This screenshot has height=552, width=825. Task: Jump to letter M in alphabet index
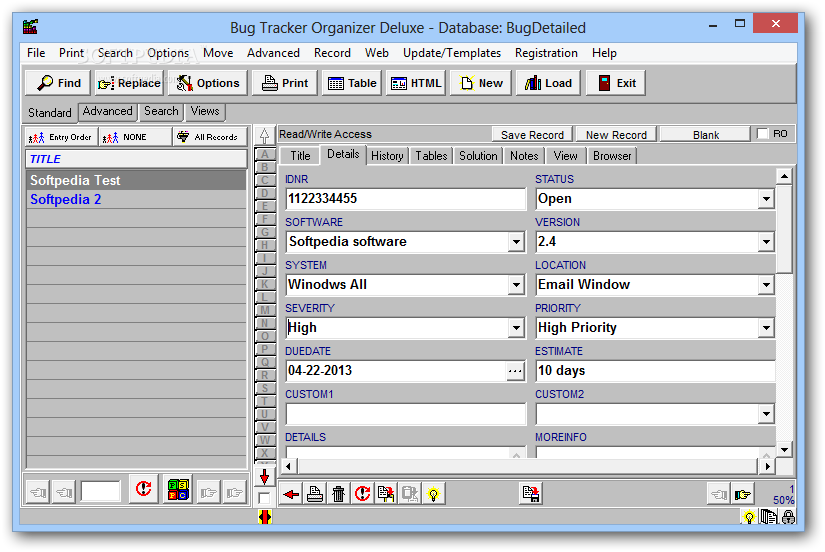(x=265, y=310)
